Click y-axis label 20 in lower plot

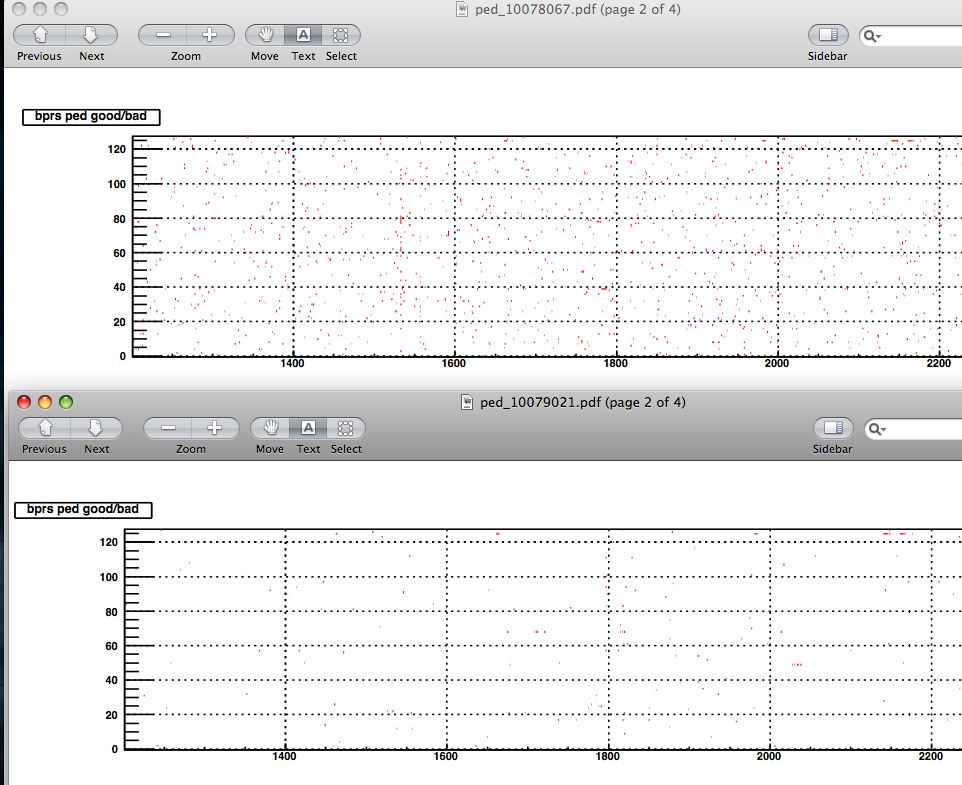tap(111, 715)
